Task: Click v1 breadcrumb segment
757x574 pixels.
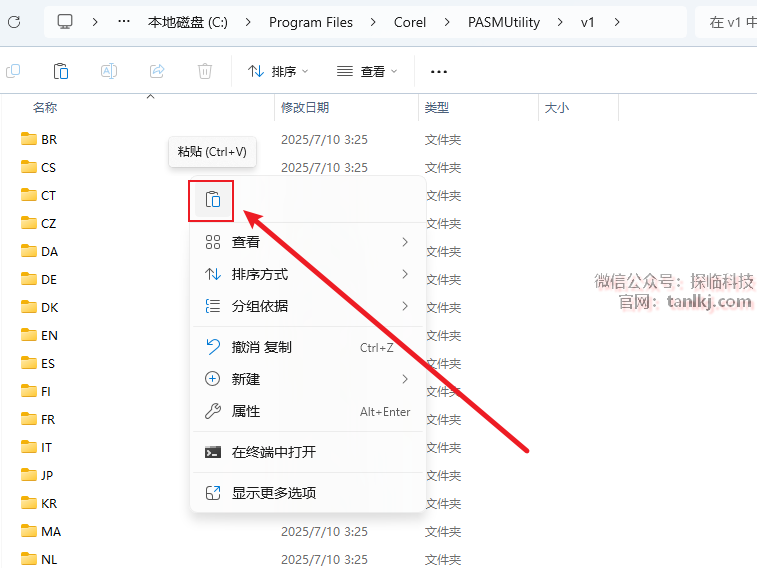Action: pyautogui.click(x=587, y=22)
